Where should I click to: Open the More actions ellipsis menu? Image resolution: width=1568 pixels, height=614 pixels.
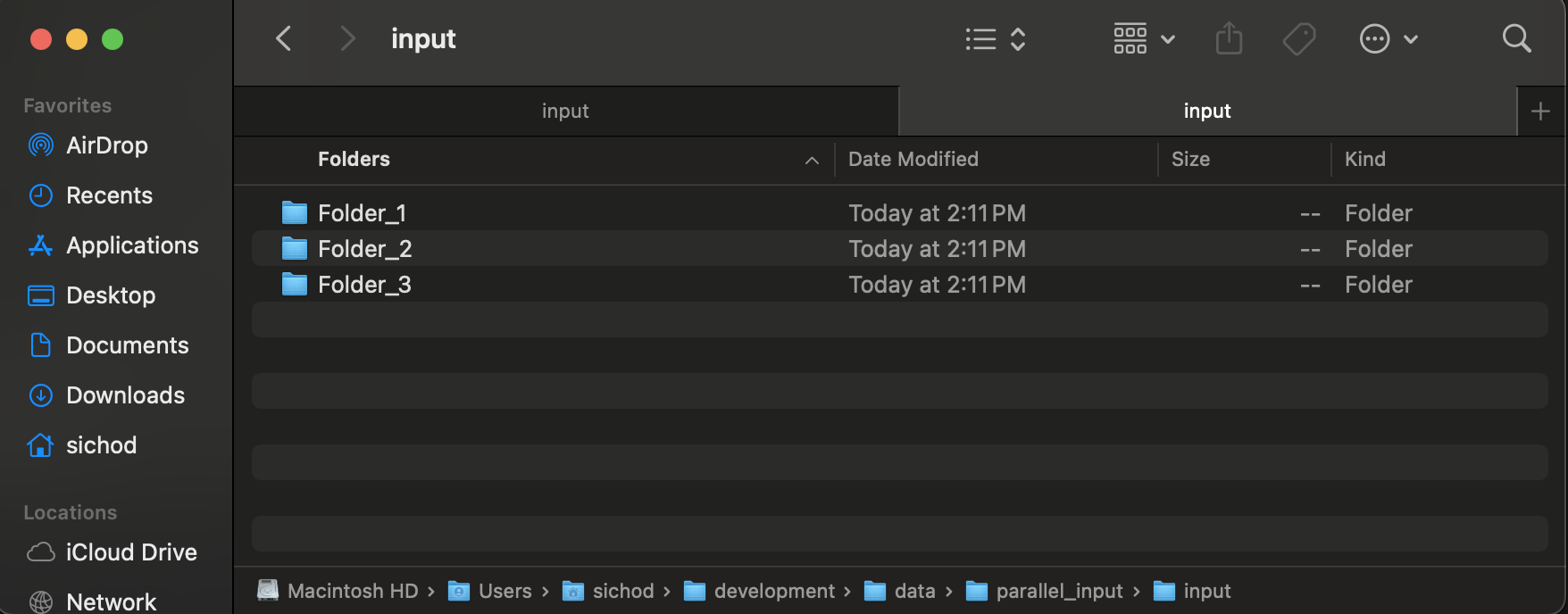1389,39
